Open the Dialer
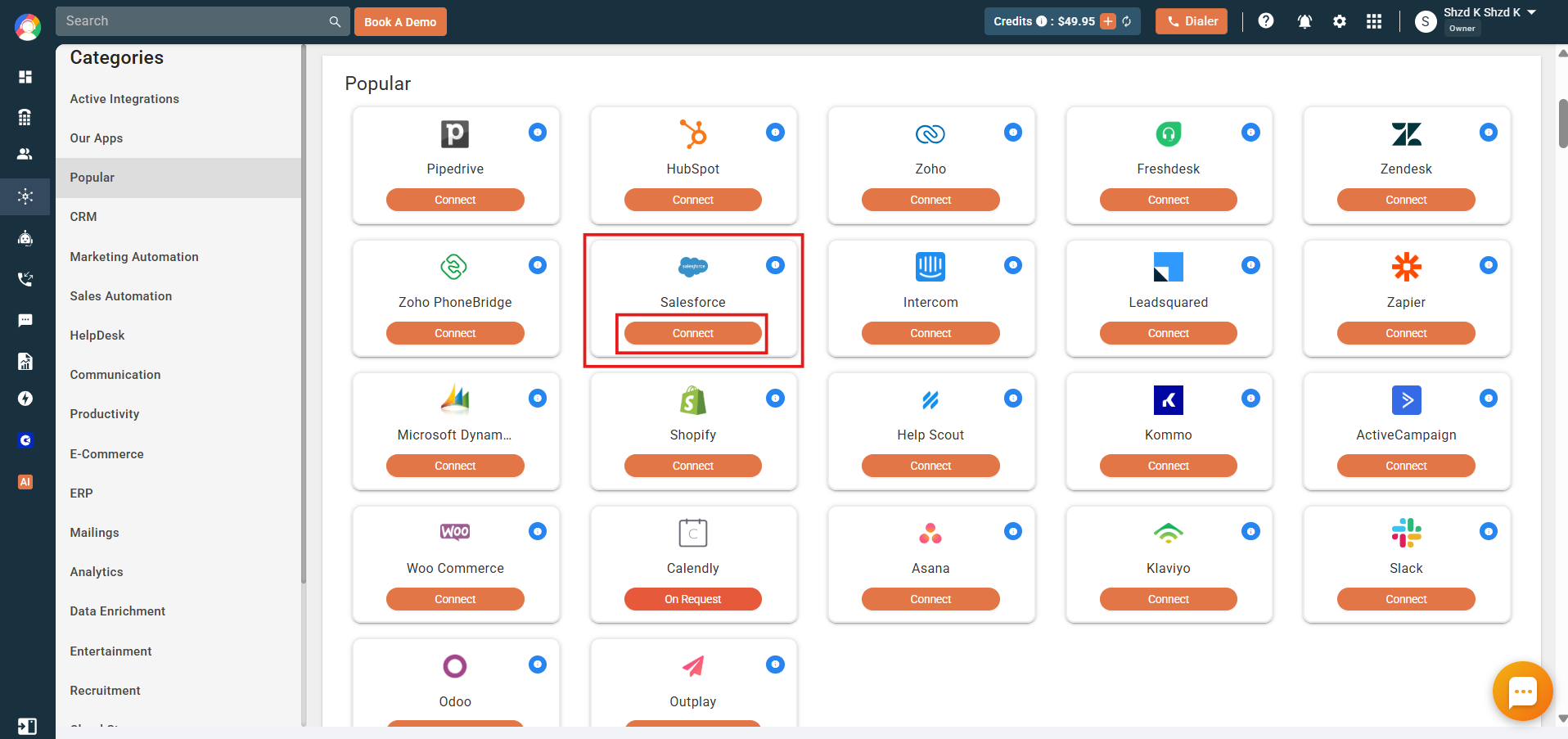The height and width of the screenshot is (739, 1568). pos(1192,21)
